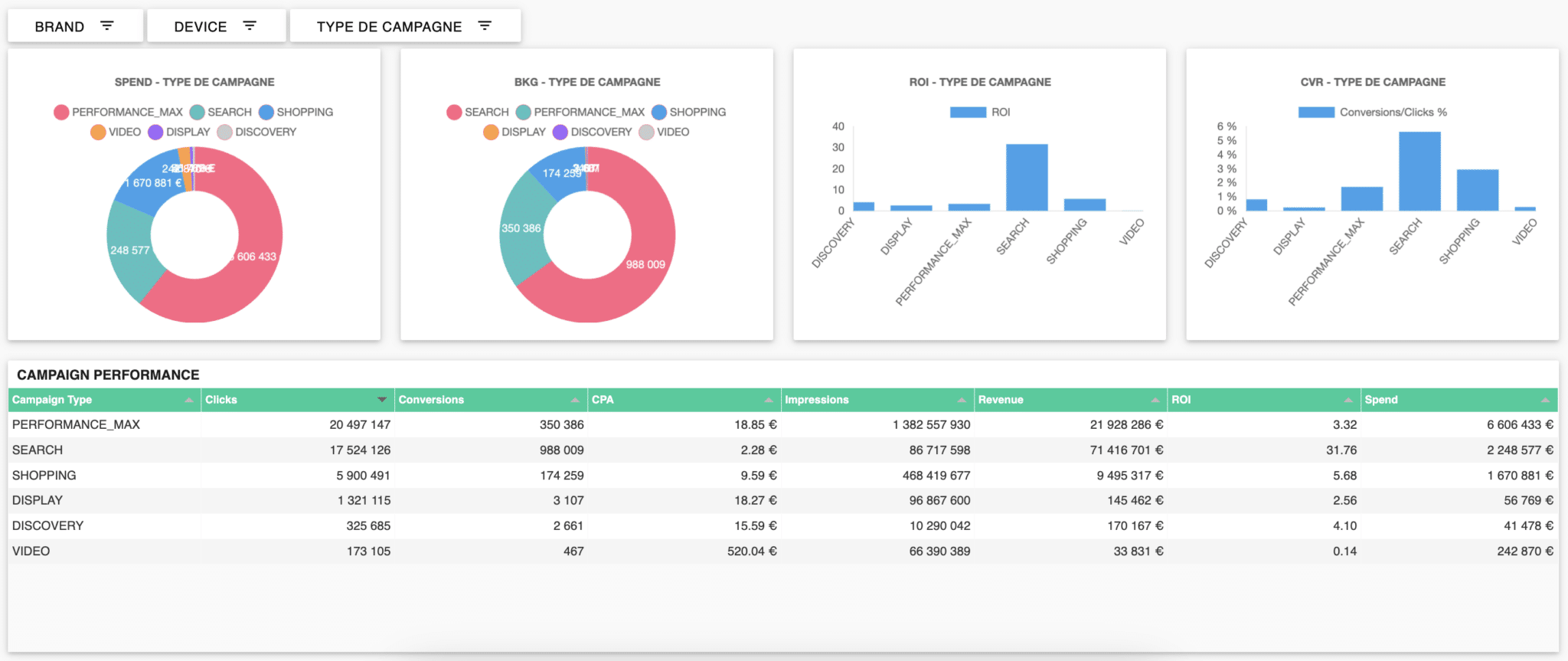Sort table by Spend arrow
The image size is (1568, 661).
coord(1545,400)
